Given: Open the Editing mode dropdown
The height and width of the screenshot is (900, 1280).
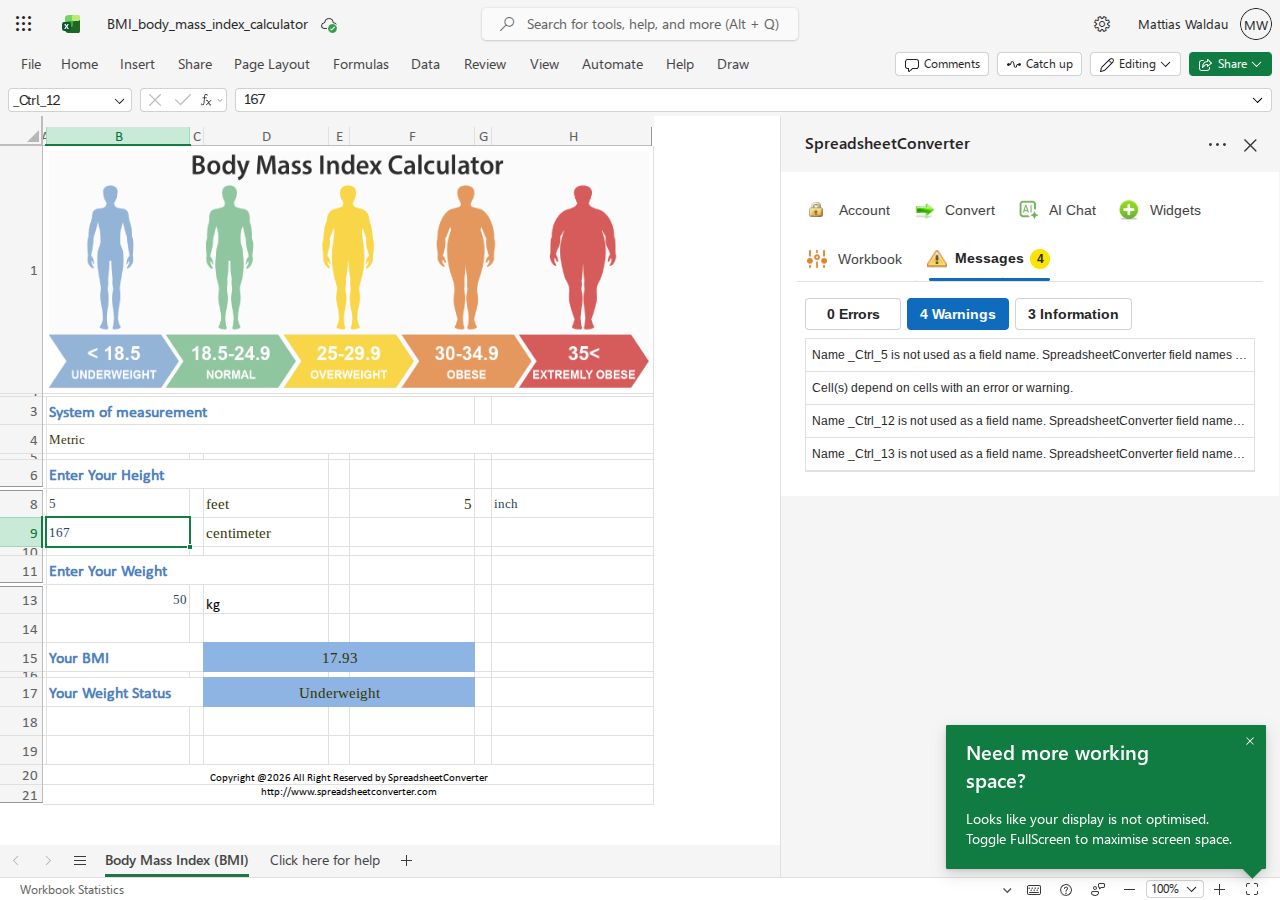Looking at the screenshot, I should (x=1136, y=64).
